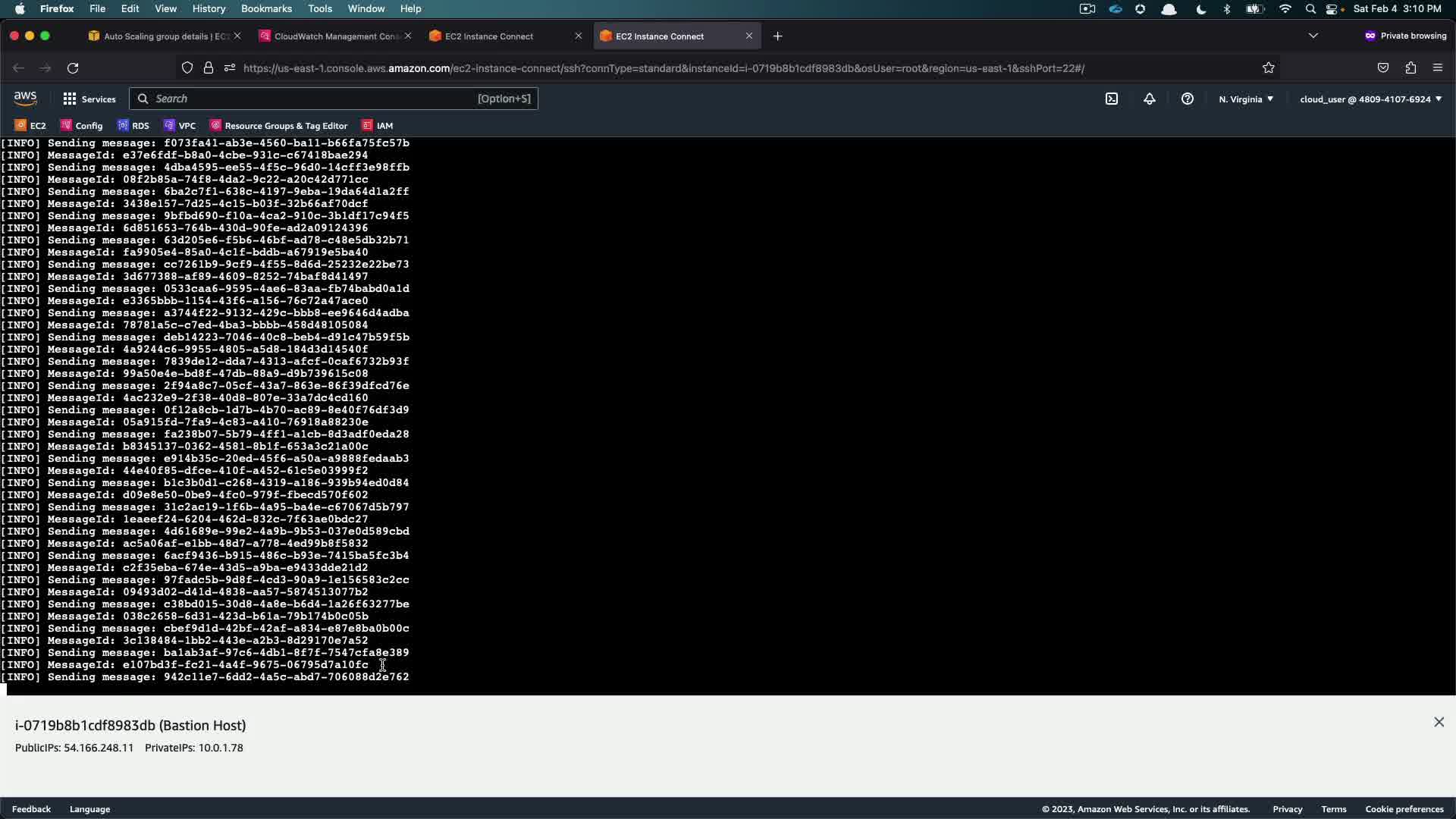Open AWS support help icon
Screen dimensions: 1456x819
click(1188, 99)
